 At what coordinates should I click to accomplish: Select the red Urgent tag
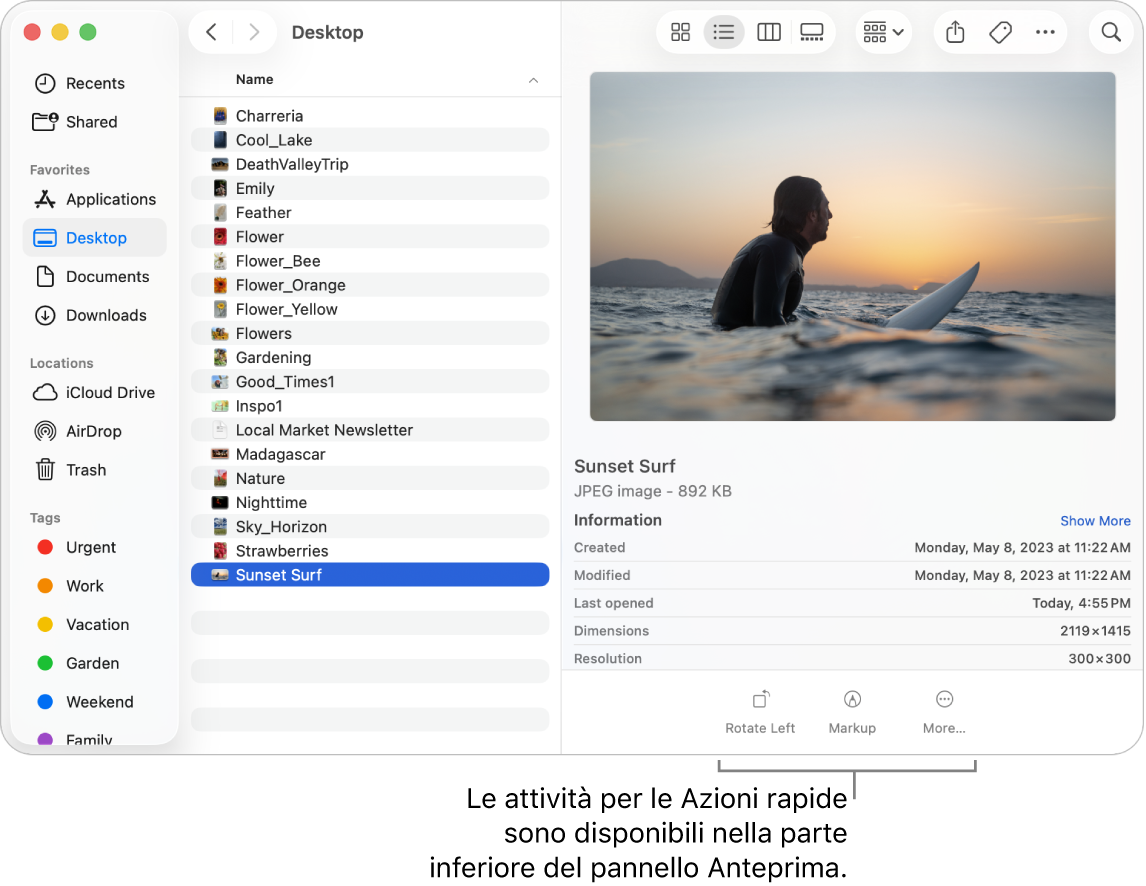pos(90,547)
